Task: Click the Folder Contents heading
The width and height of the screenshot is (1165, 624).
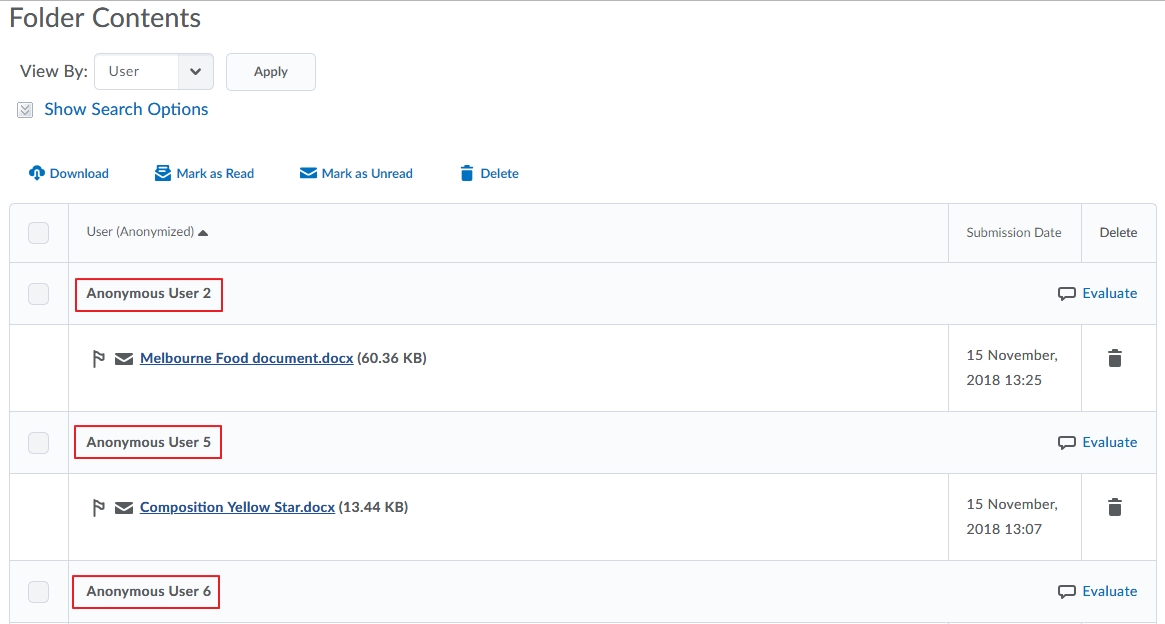Action: [x=105, y=18]
